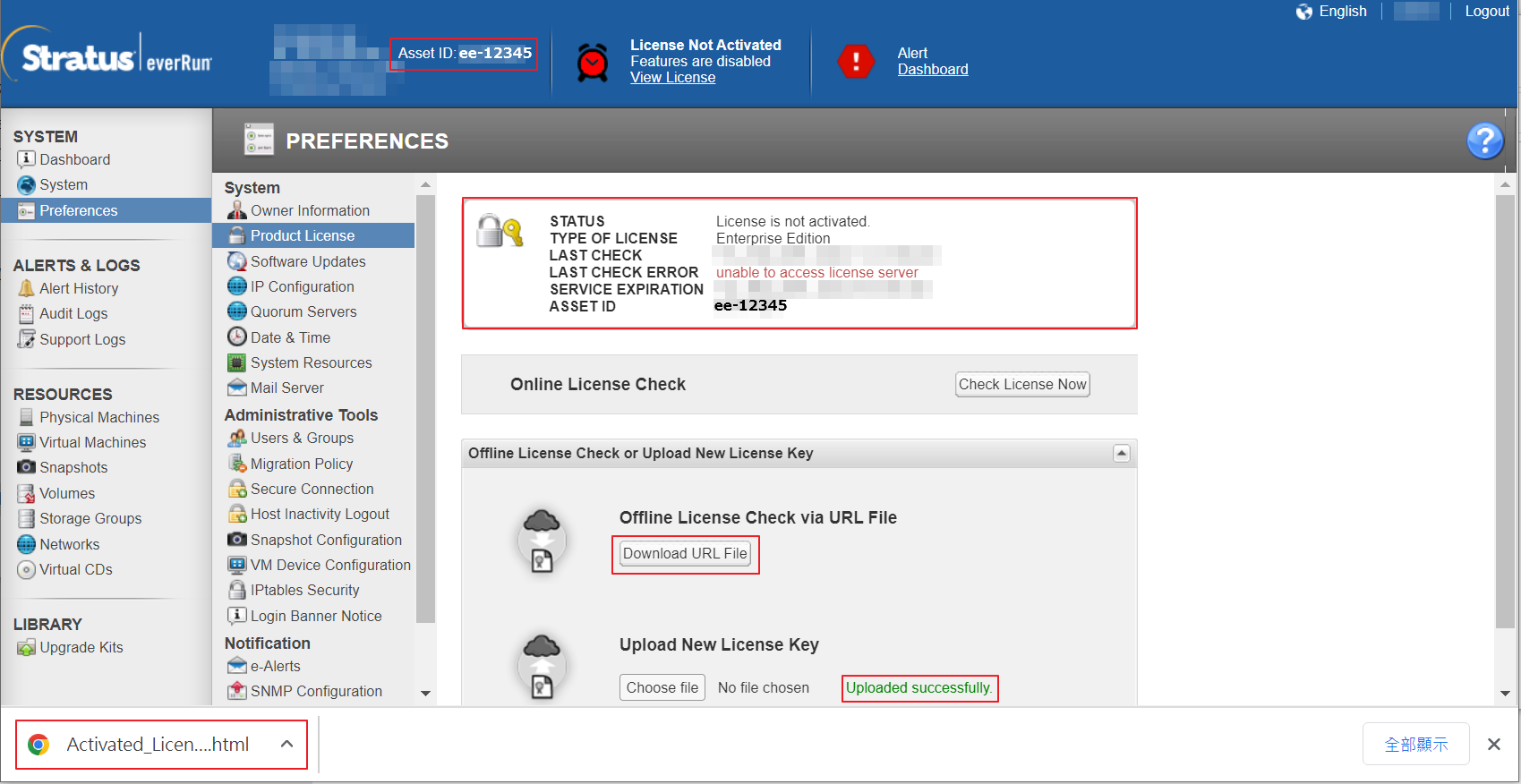Open Host Inactivity Logout settings

pos(320,514)
